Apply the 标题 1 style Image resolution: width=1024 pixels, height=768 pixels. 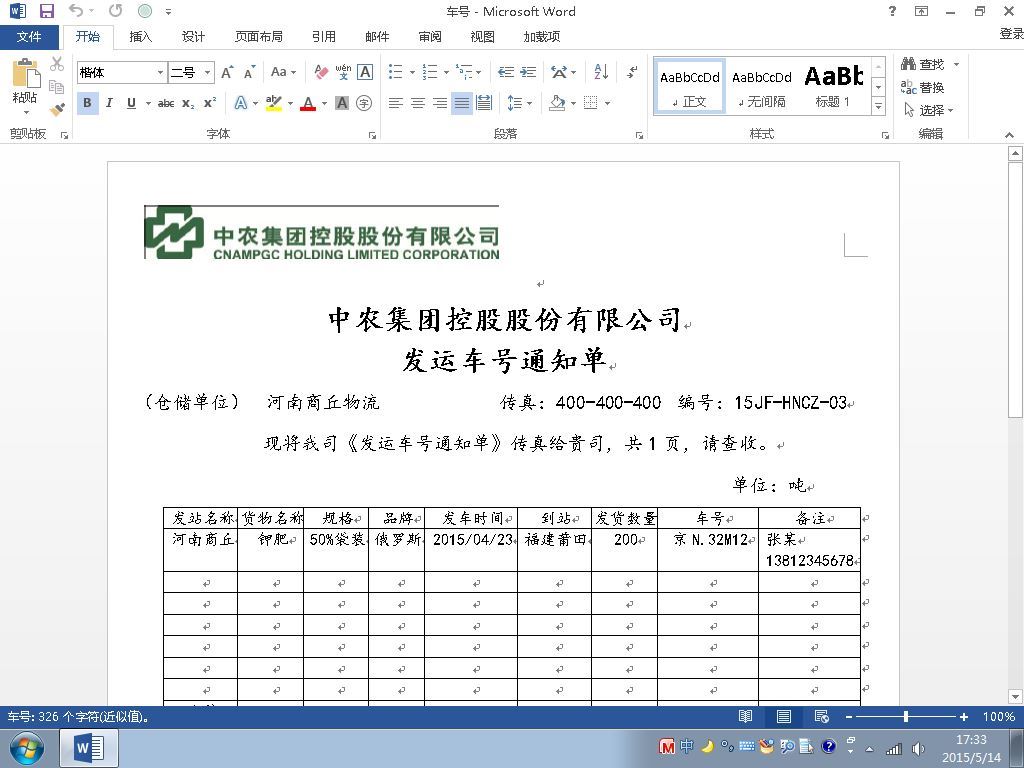coord(833,87)
